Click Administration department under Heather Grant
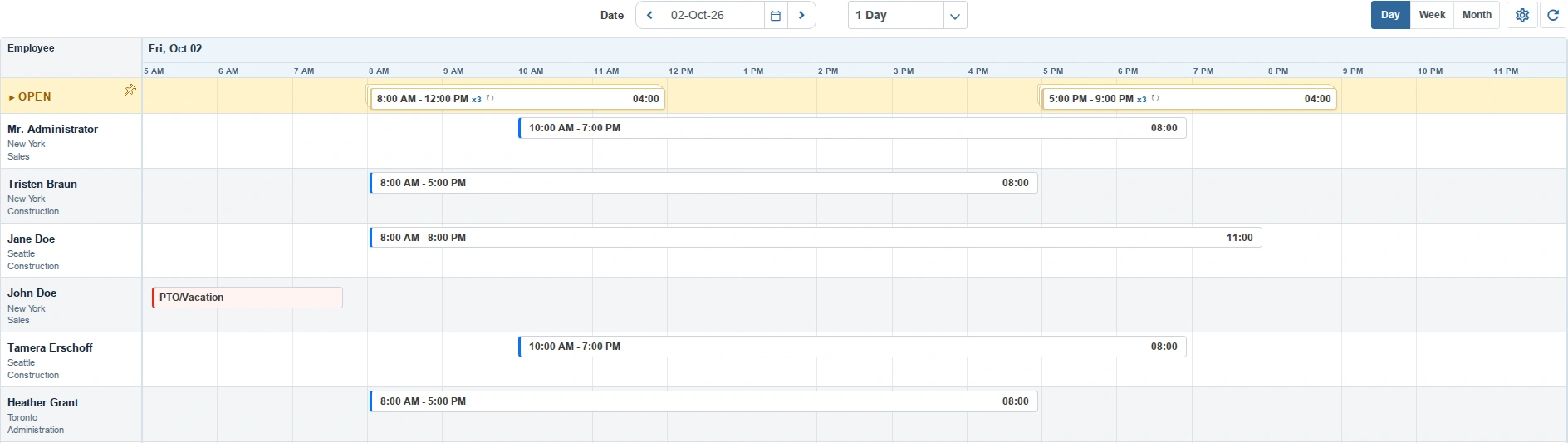Screen dimensions: 1568x443 (x=36, y=430)
